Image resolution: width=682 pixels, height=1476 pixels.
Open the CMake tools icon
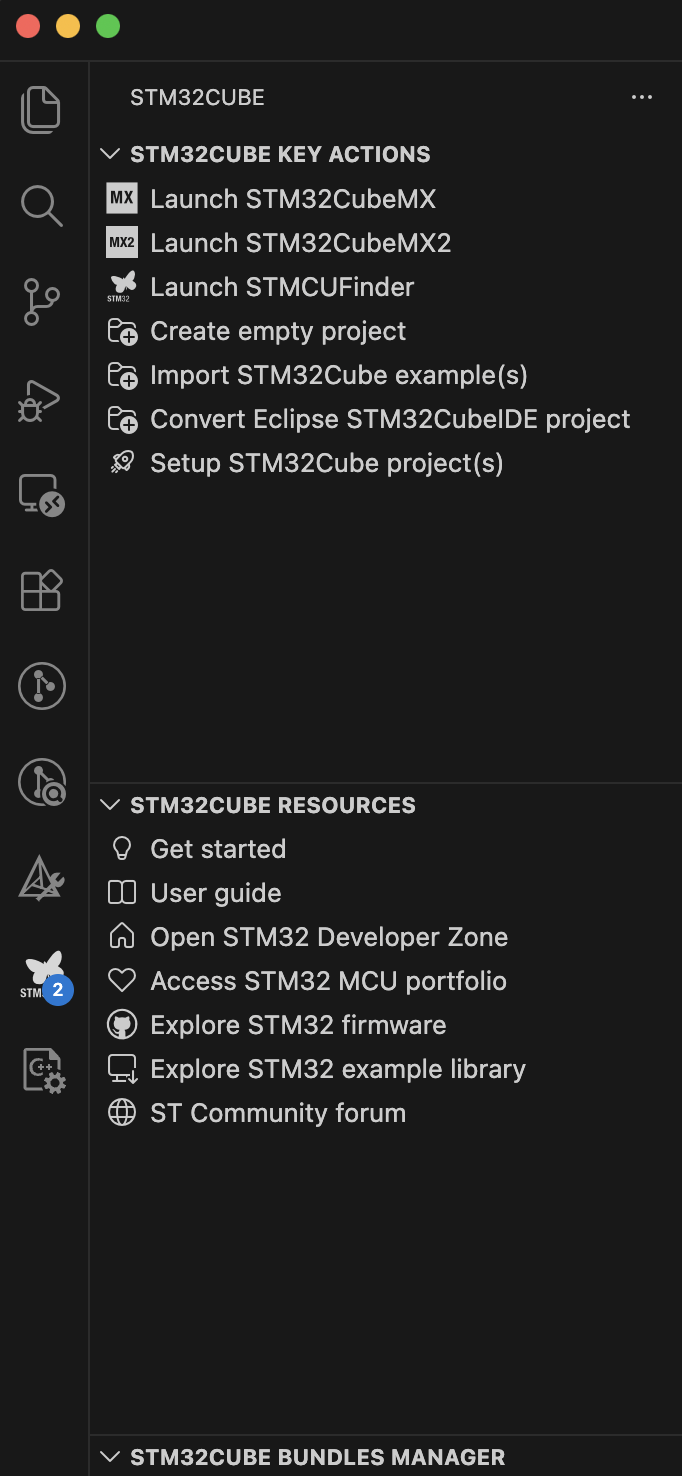(42, 879)
